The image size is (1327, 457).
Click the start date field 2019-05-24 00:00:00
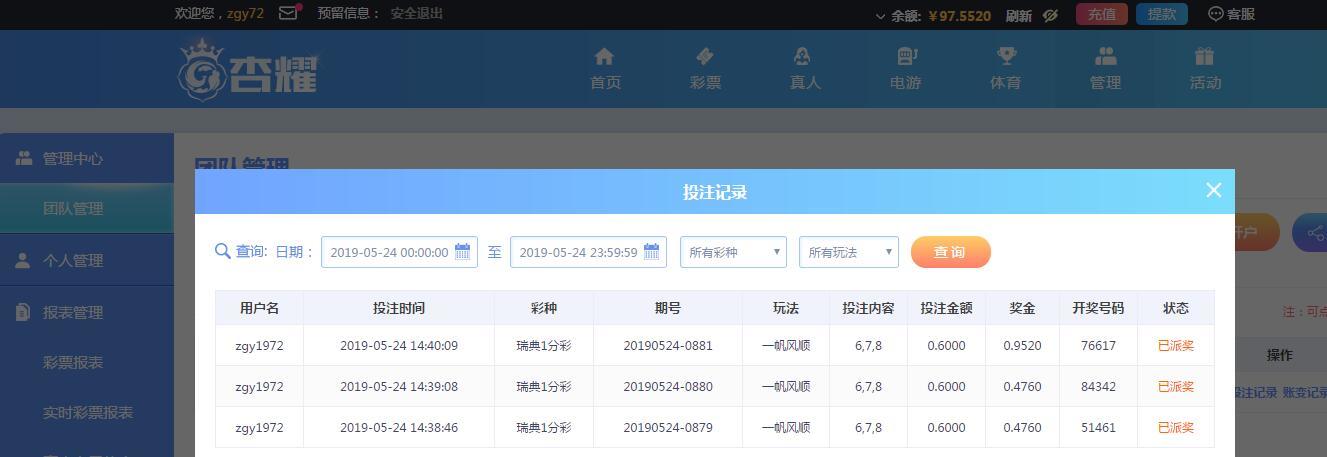(x=399, y=252)
